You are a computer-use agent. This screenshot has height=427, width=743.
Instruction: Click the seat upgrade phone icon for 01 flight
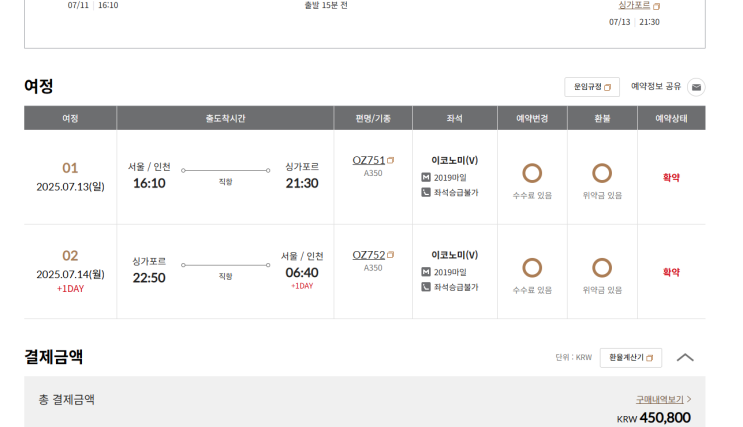[426, 192]
